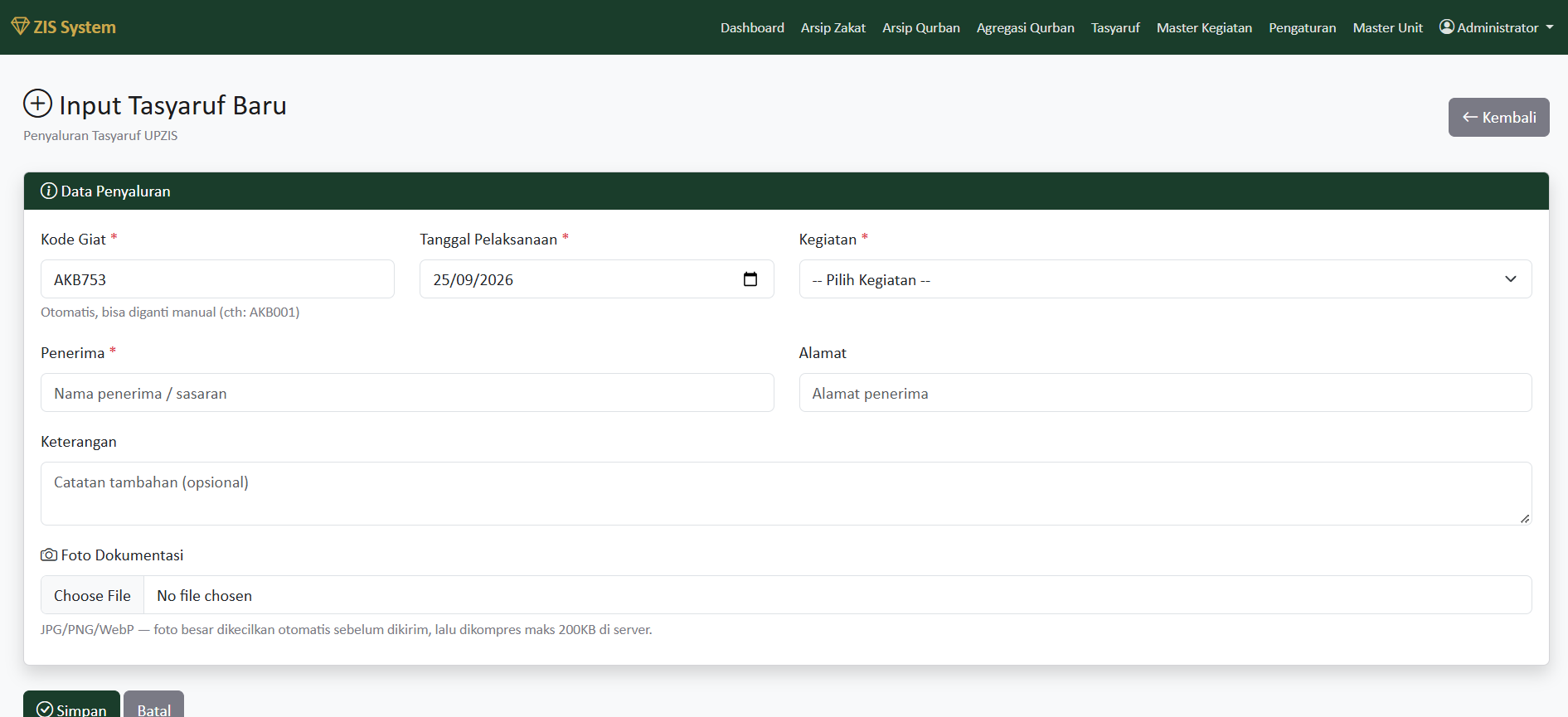Open Arsip Zakat menu item
This screenshot has width=1568, height=717.
[833, 27]
